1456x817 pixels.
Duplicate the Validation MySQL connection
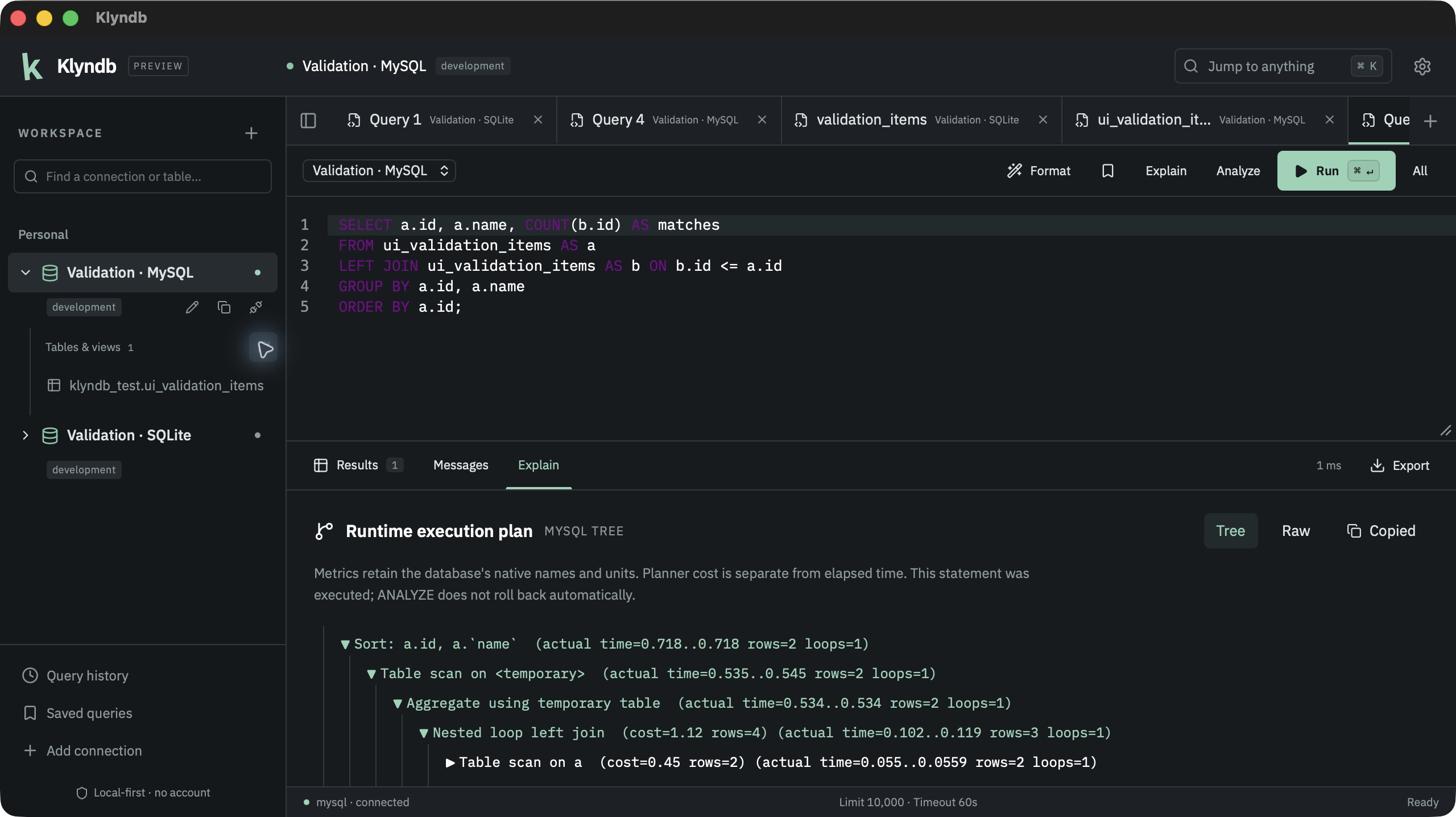(224, 307)
